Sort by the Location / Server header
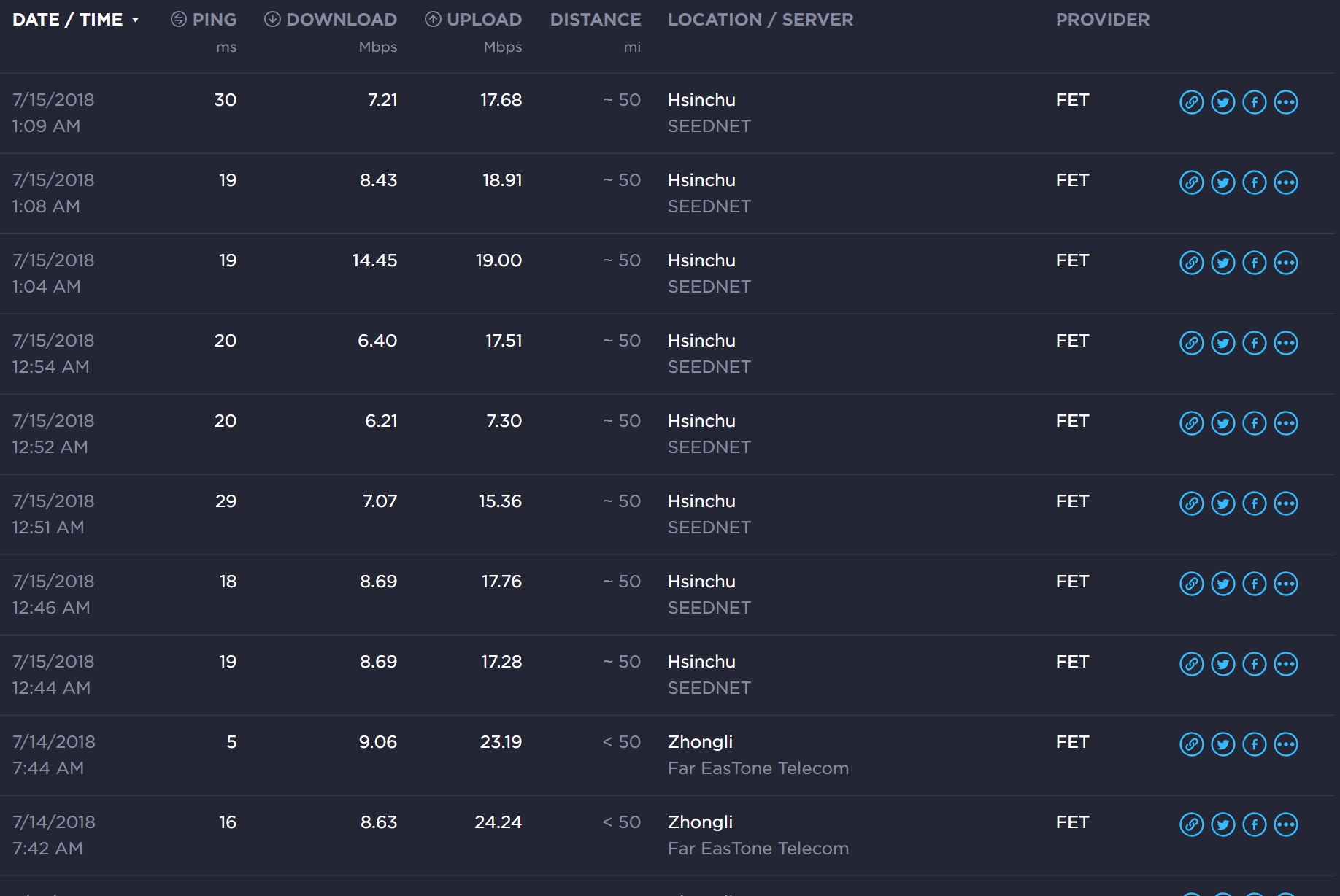Screen dimensions: 1340x896 click(761, 20)
